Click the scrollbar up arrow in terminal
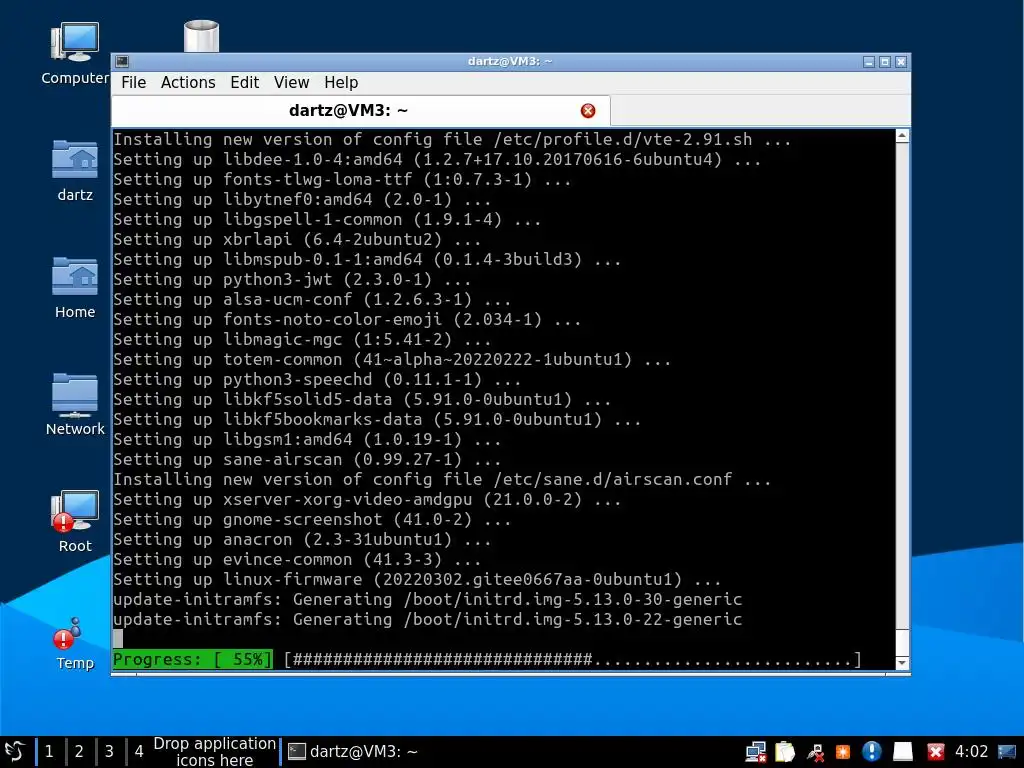Image resolution: width=1024 pixels, height=768 pixels. pyautogui.click(x=902, y=136)
